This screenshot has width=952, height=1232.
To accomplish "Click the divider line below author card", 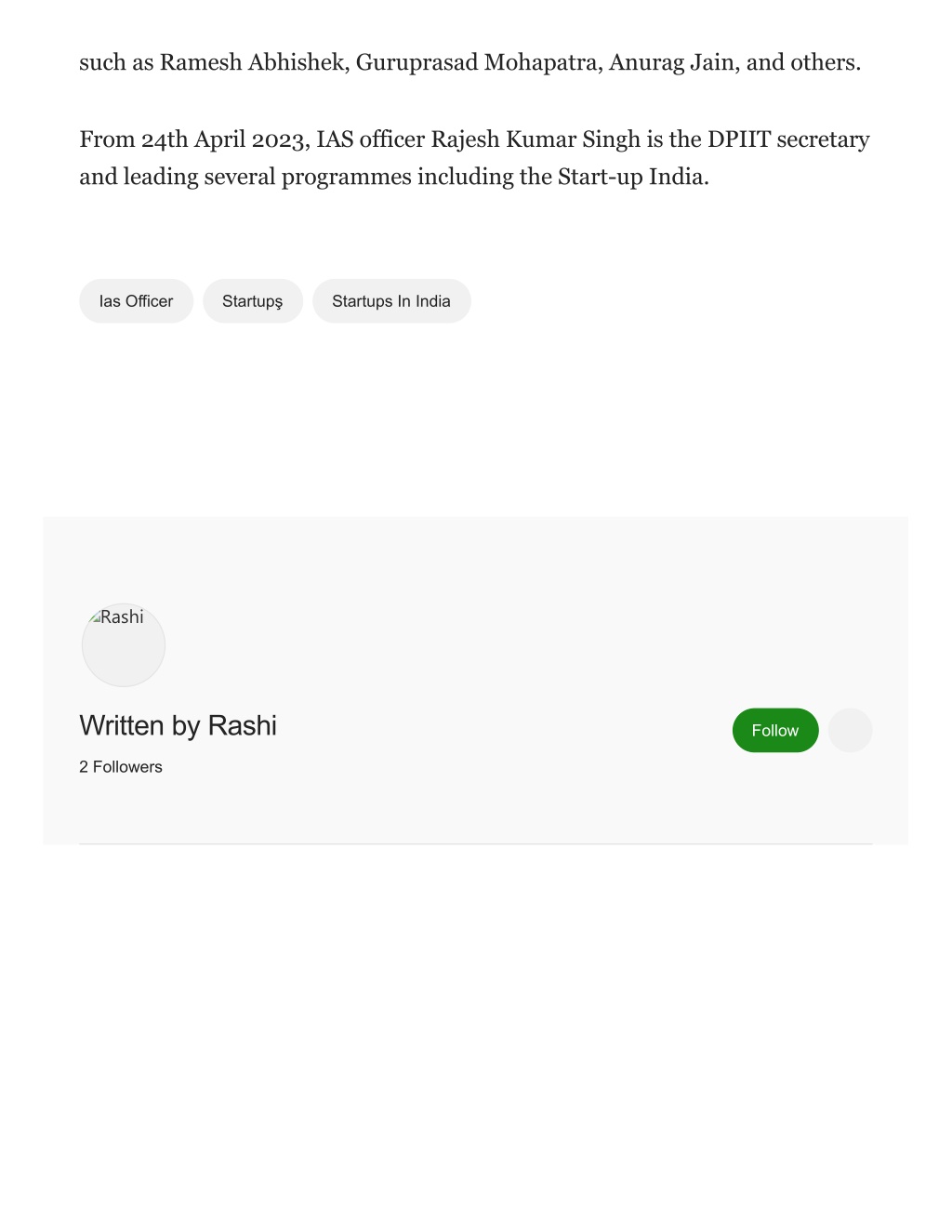I will pyautogui.click(x=476, y=844).
